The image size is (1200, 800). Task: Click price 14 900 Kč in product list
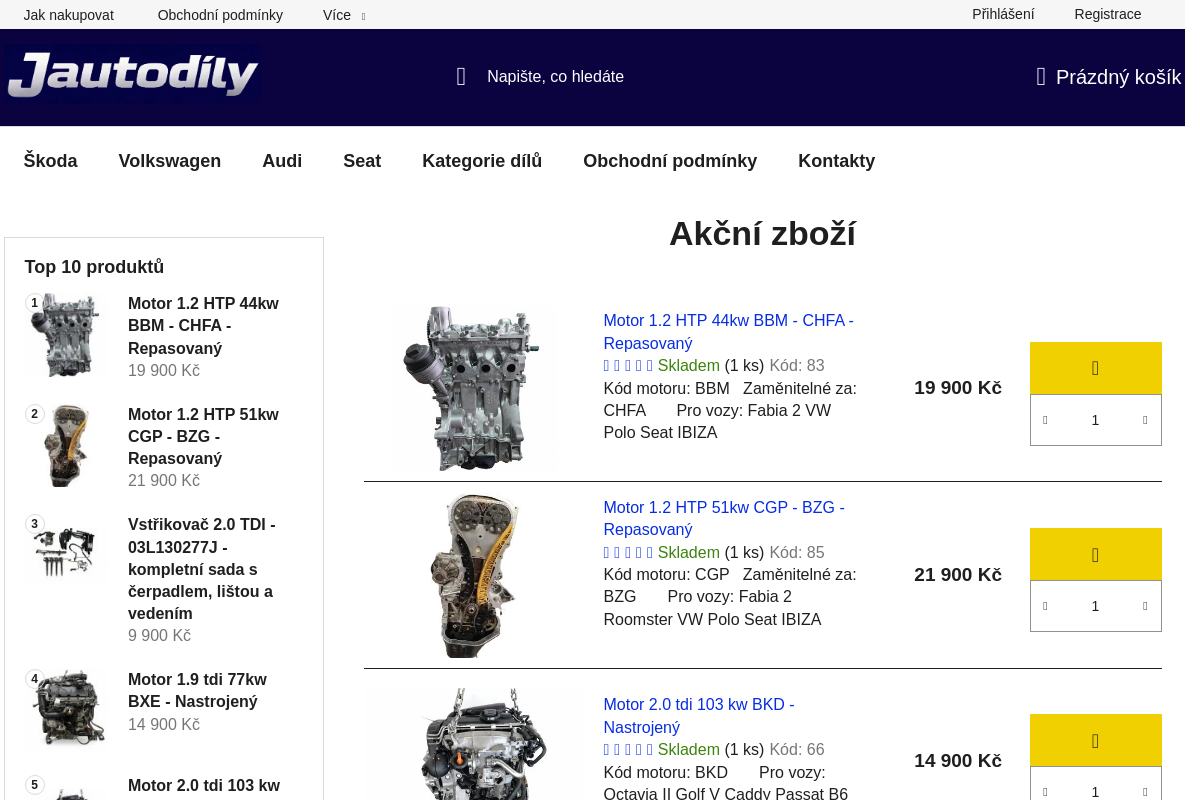tap(957, 761)
